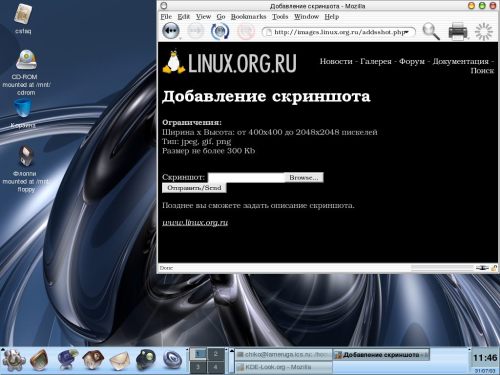Click the Back arrow in Mozilla toolbar

coord(171,31)
